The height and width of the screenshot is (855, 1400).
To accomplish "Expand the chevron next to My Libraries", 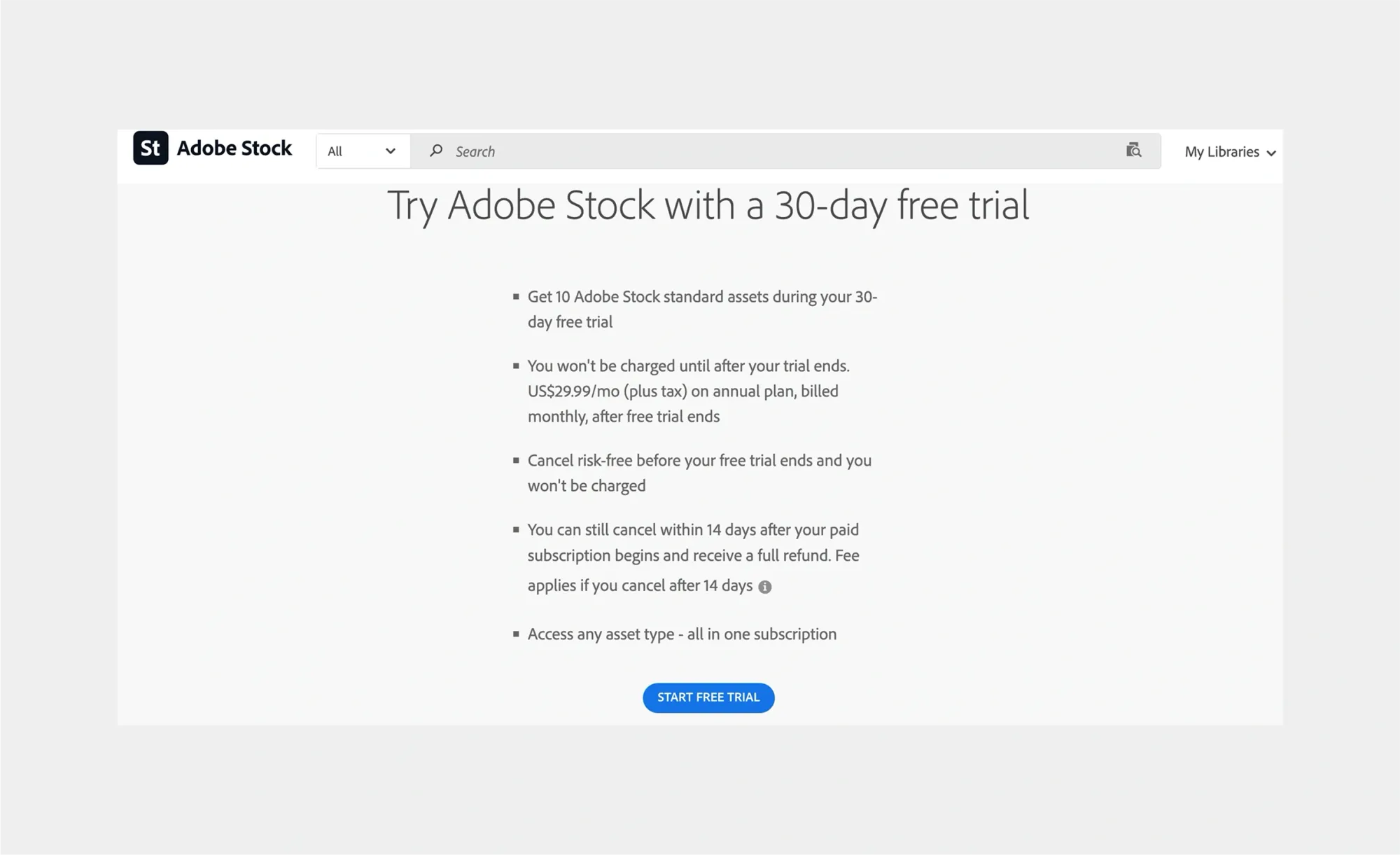I will point(1272,152).
